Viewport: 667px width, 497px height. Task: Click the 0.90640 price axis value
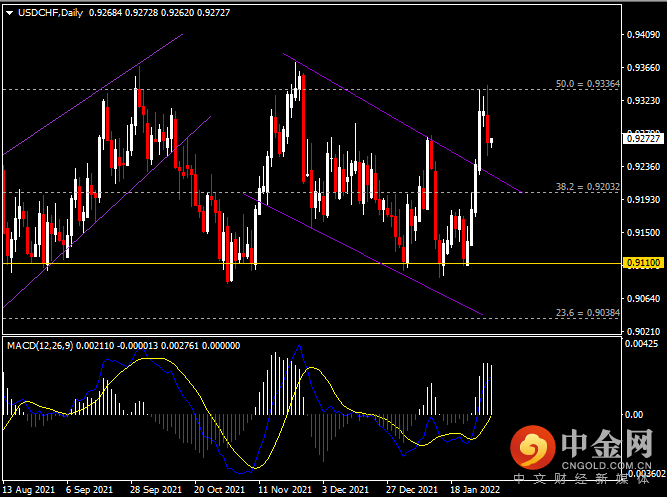coord(644,299)
